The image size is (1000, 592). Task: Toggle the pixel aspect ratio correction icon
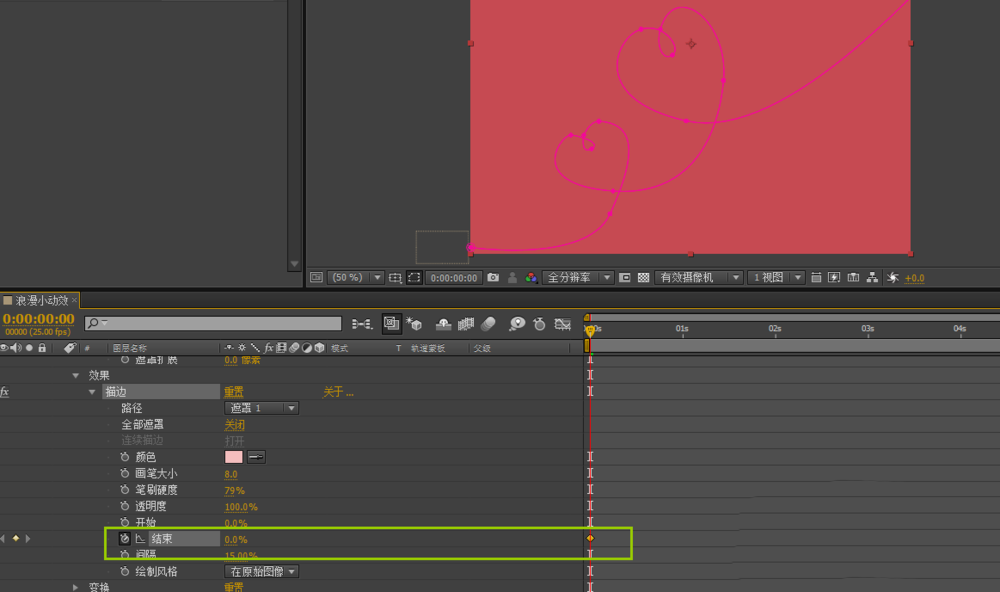[x=816, y=278]
